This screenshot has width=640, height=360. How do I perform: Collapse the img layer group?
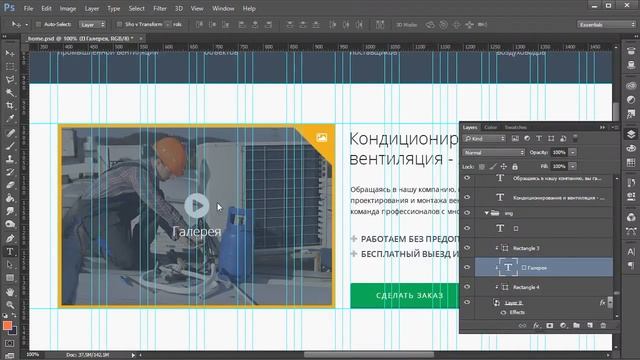click(x=487, y=213)
